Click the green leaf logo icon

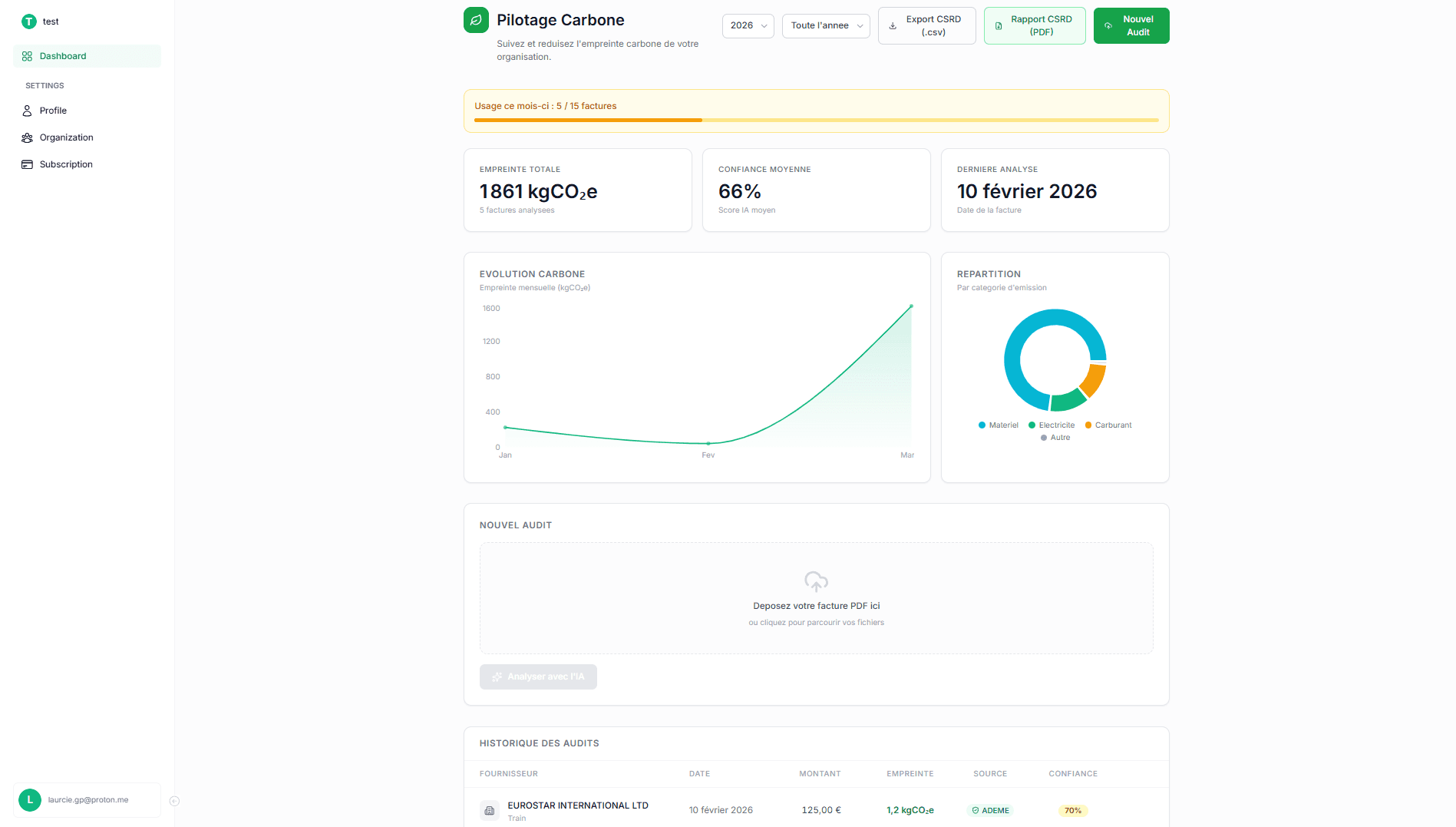(476, 21)
